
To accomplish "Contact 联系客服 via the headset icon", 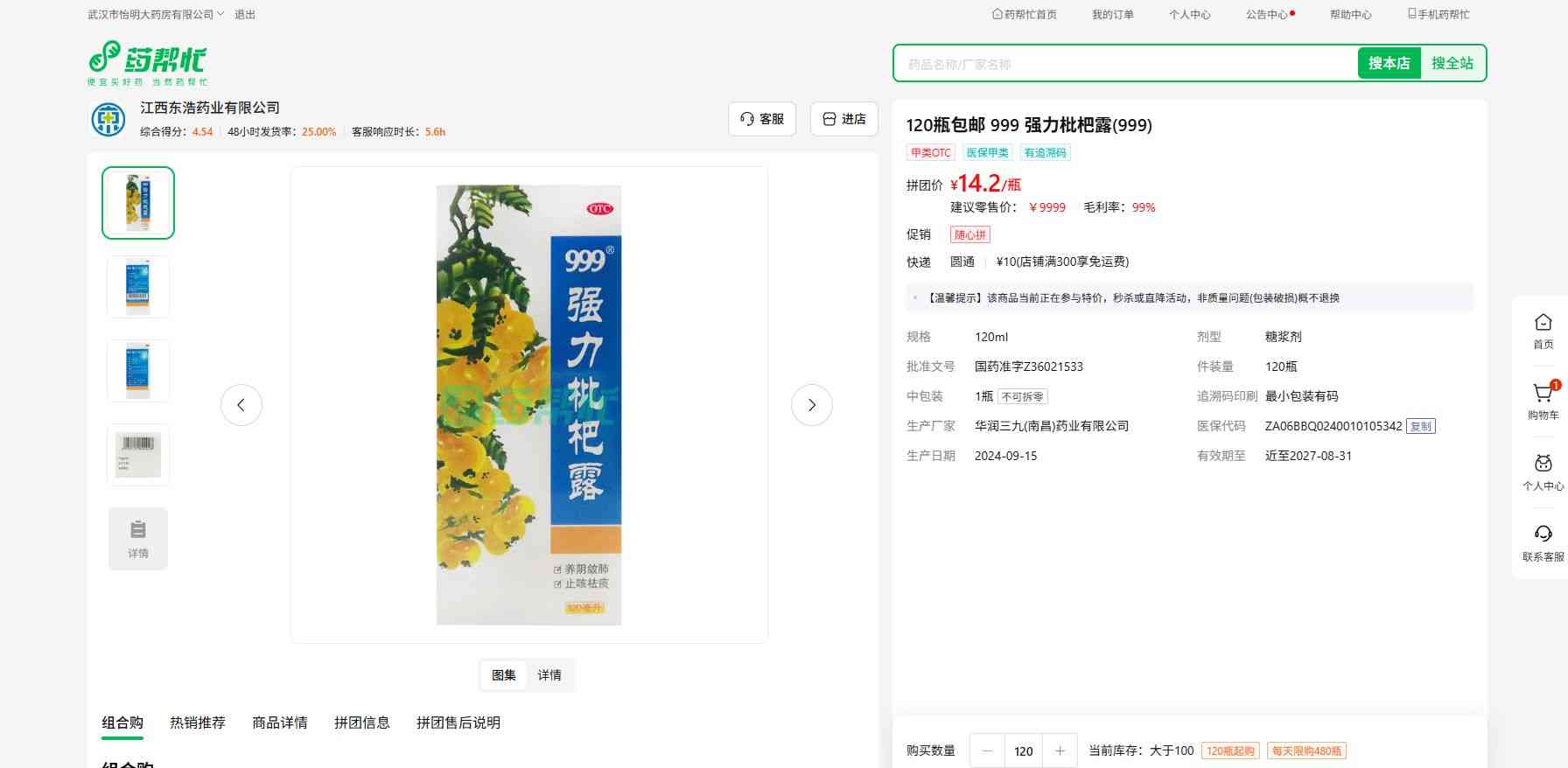I will click(x=1543, y=535).
